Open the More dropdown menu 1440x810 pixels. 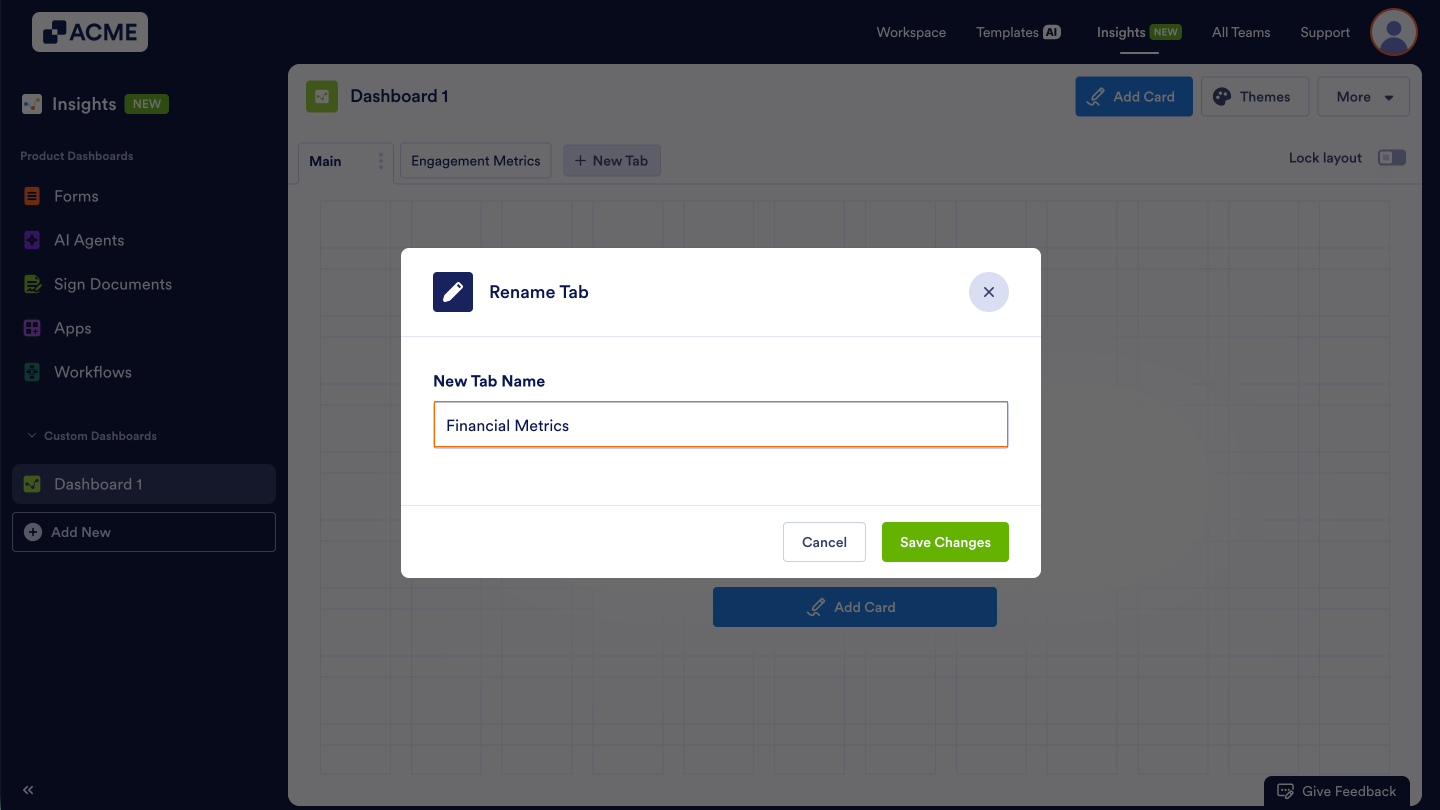tap(1363, 96)
